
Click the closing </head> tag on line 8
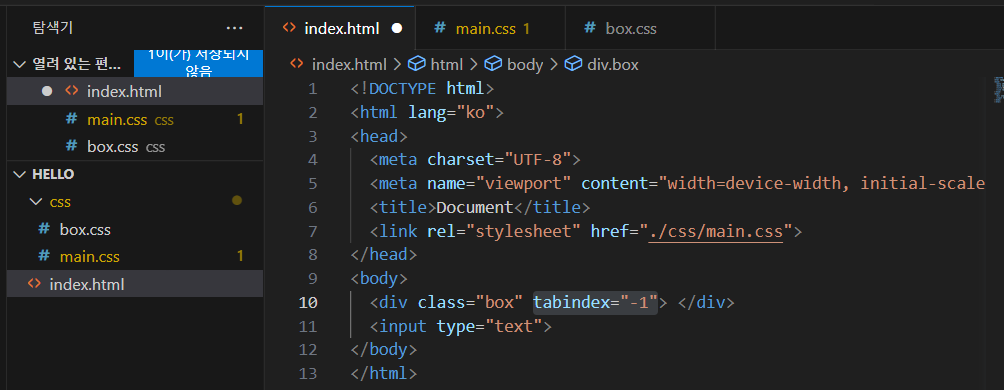384,255
